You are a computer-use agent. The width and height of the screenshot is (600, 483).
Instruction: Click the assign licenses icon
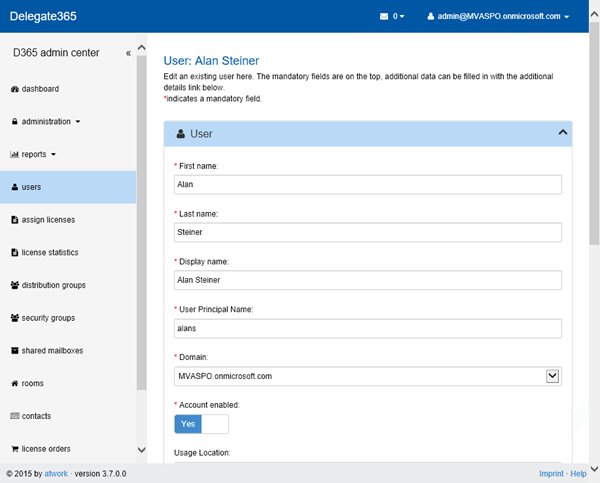[15, 220]
